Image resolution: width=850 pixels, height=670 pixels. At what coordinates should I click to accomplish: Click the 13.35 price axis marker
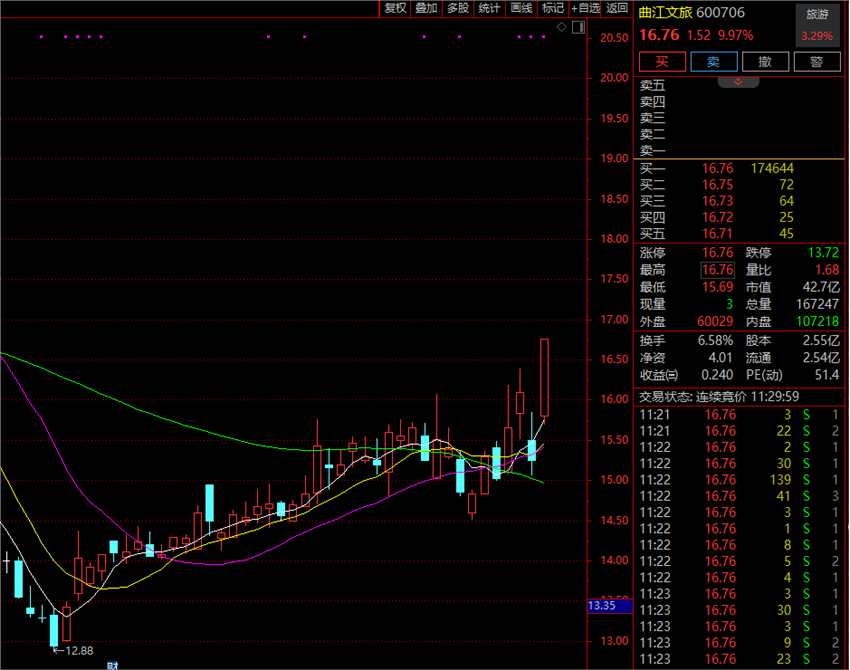[x=610, y=605]
